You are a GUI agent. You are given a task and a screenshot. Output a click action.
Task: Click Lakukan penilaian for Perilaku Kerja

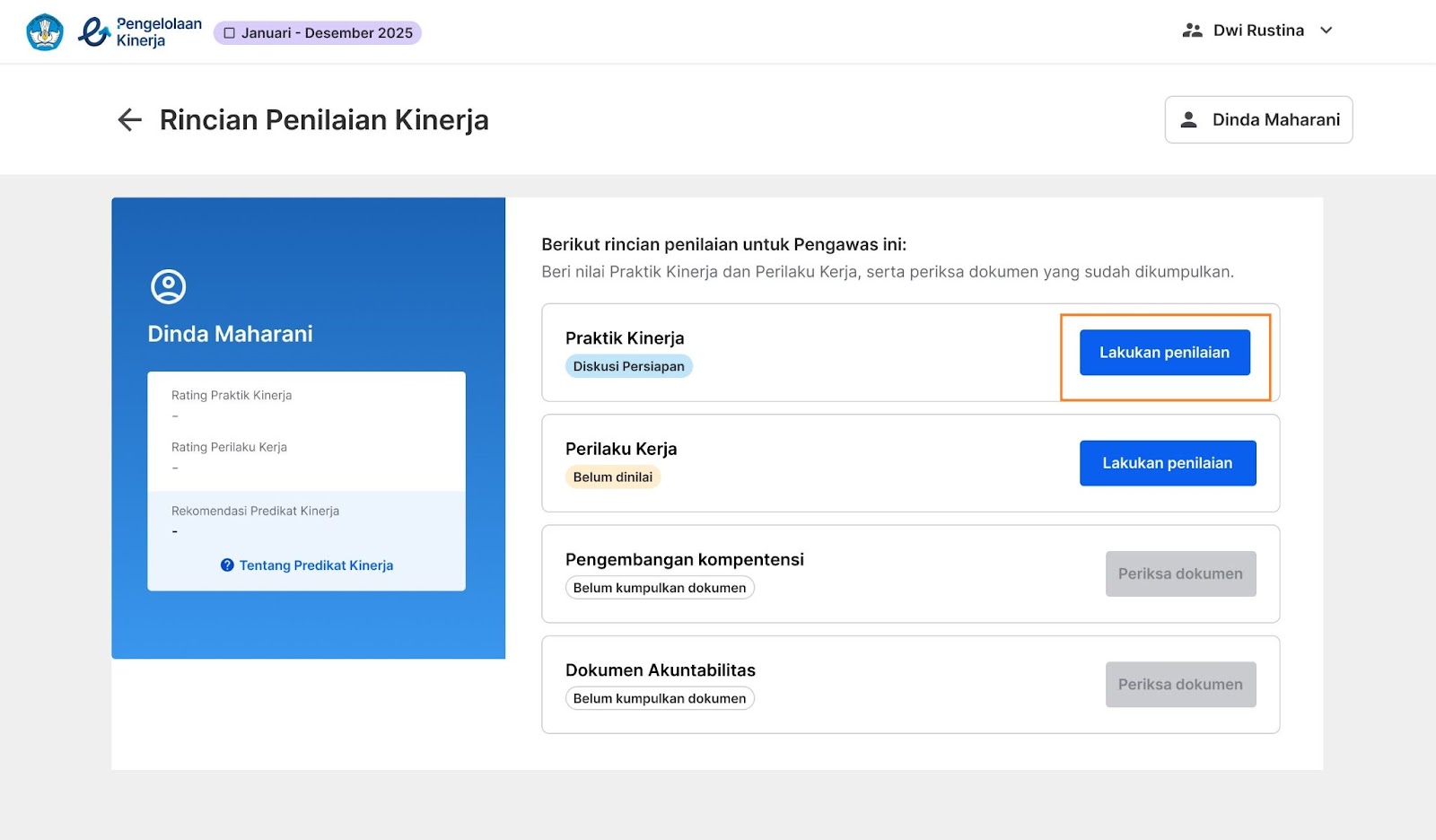(1168, 463)
